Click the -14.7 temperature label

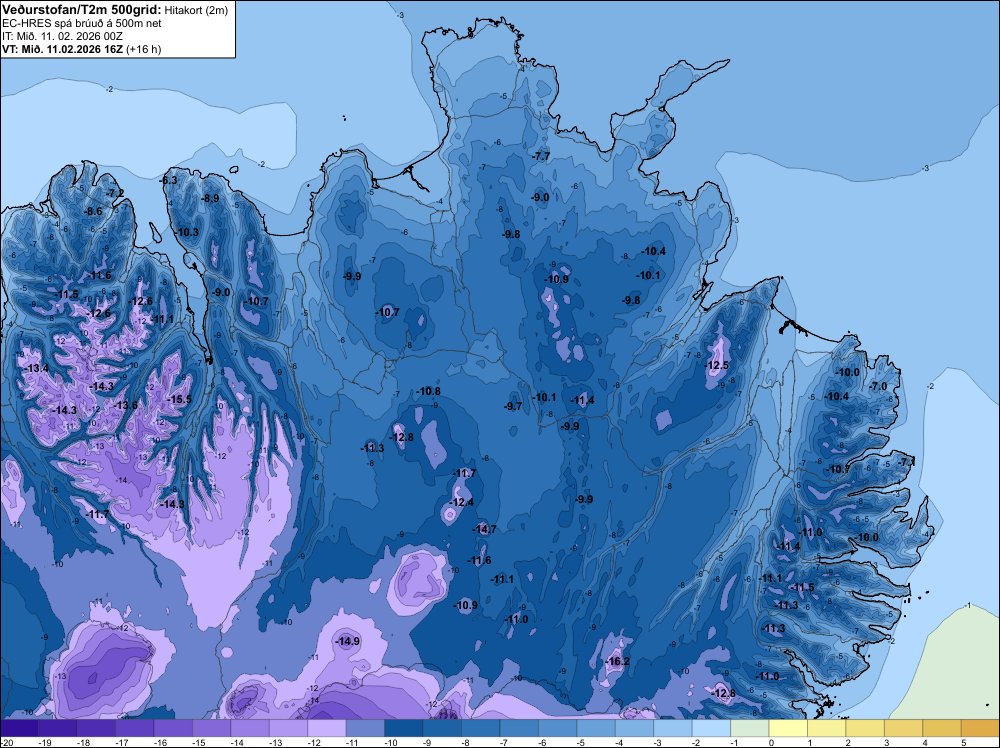point(484,529)
